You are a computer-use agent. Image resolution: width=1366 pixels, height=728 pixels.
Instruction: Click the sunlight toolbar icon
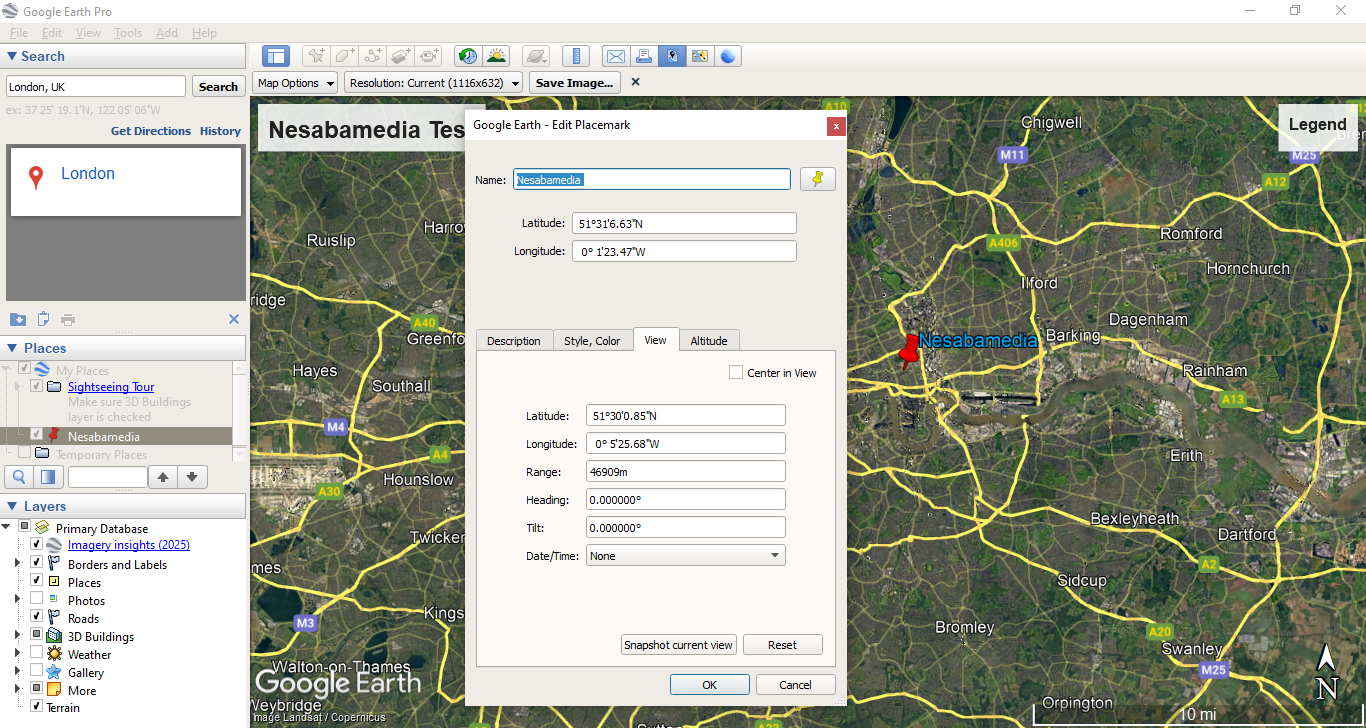coord(496,56)
